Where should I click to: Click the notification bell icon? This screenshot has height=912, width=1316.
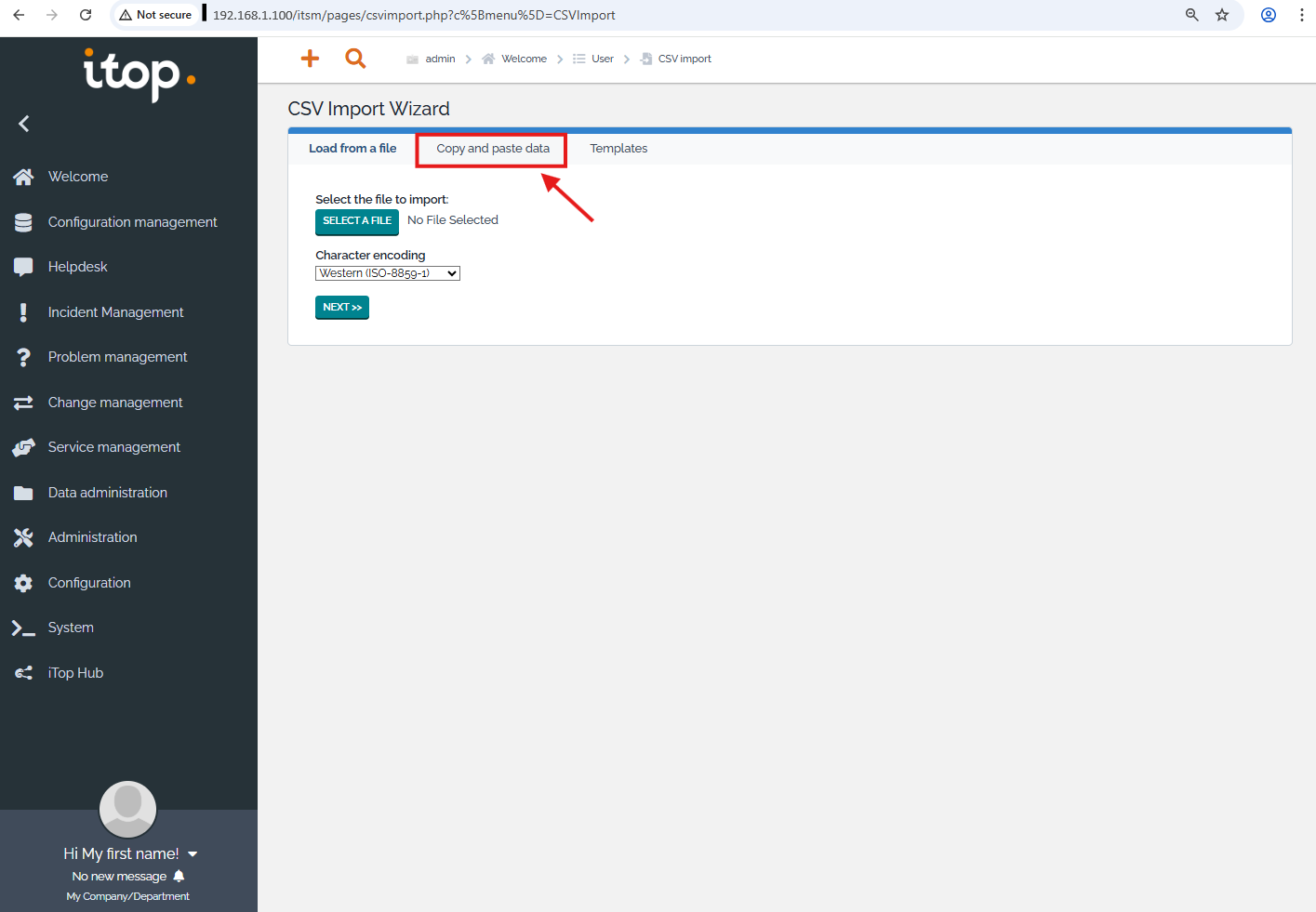coord(179,876)
